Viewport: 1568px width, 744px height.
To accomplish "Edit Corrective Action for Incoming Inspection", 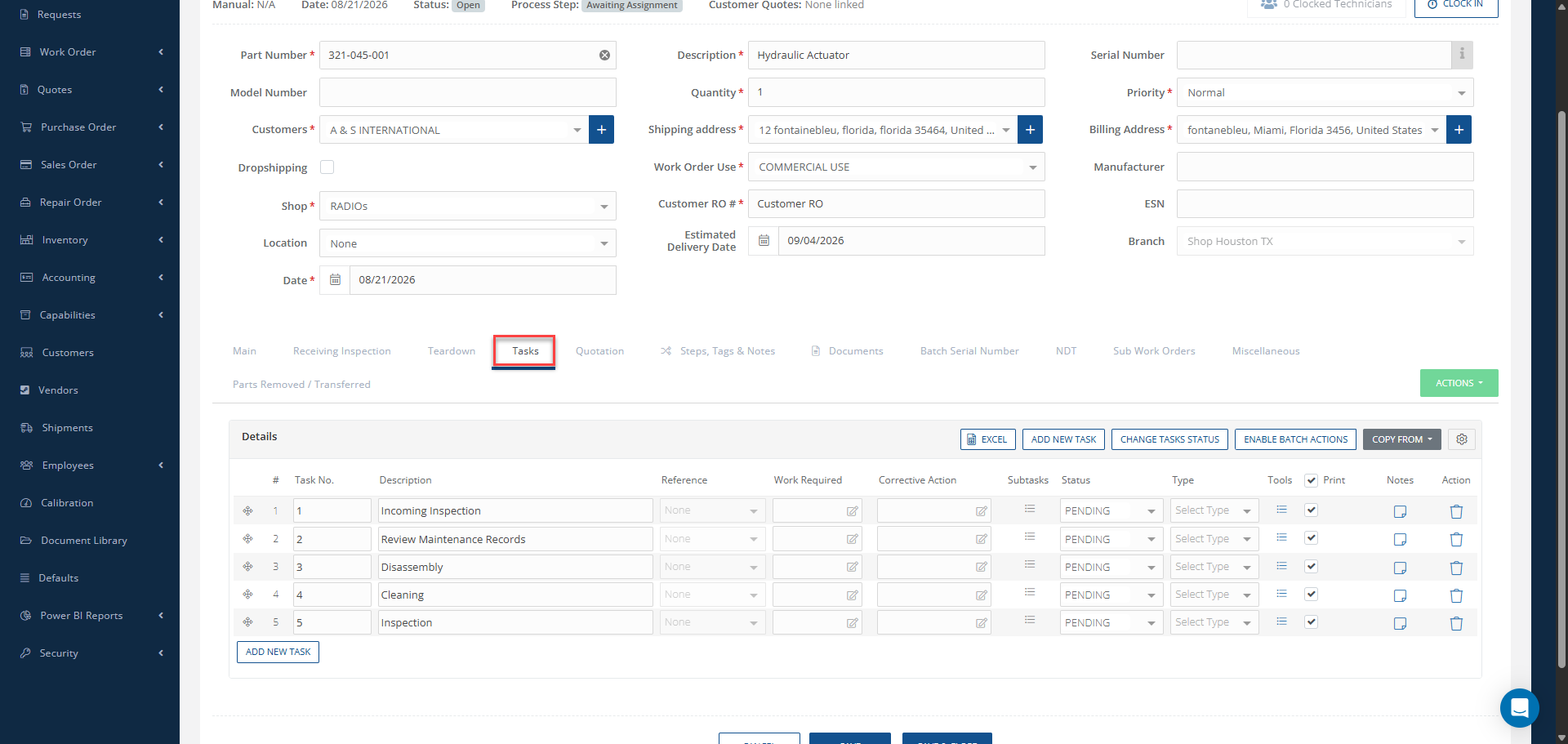I will click(x=981, y=511).
